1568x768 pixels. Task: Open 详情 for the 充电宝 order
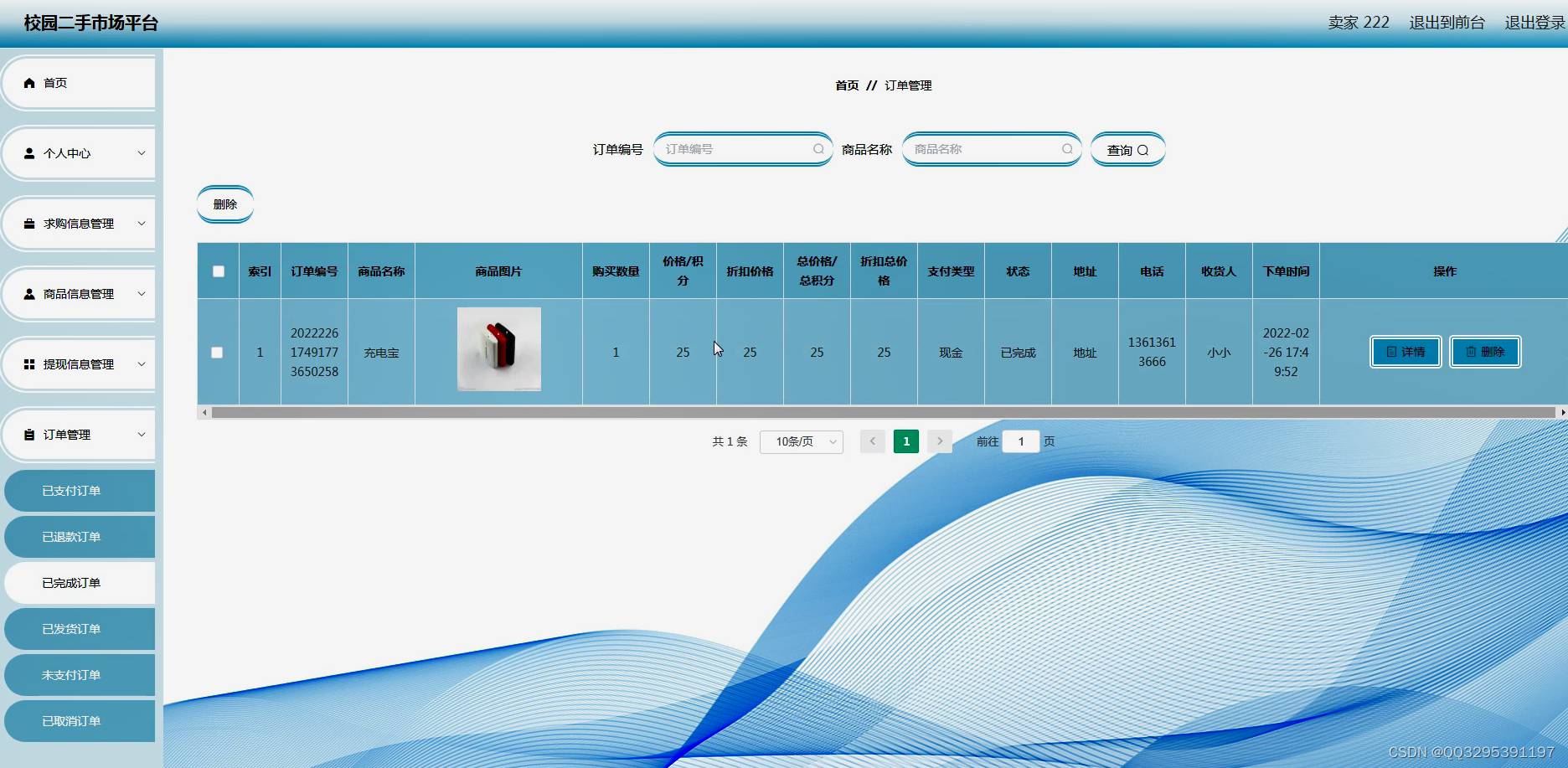[x=1406, y=352]
